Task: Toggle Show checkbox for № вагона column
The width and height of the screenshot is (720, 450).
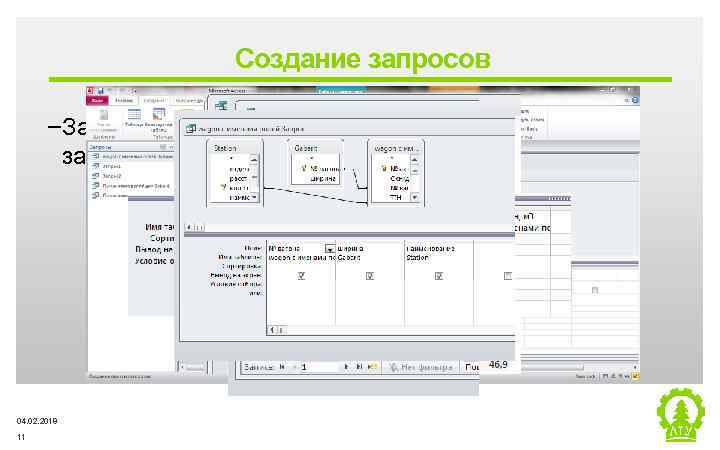Action: tap(301, 276)
